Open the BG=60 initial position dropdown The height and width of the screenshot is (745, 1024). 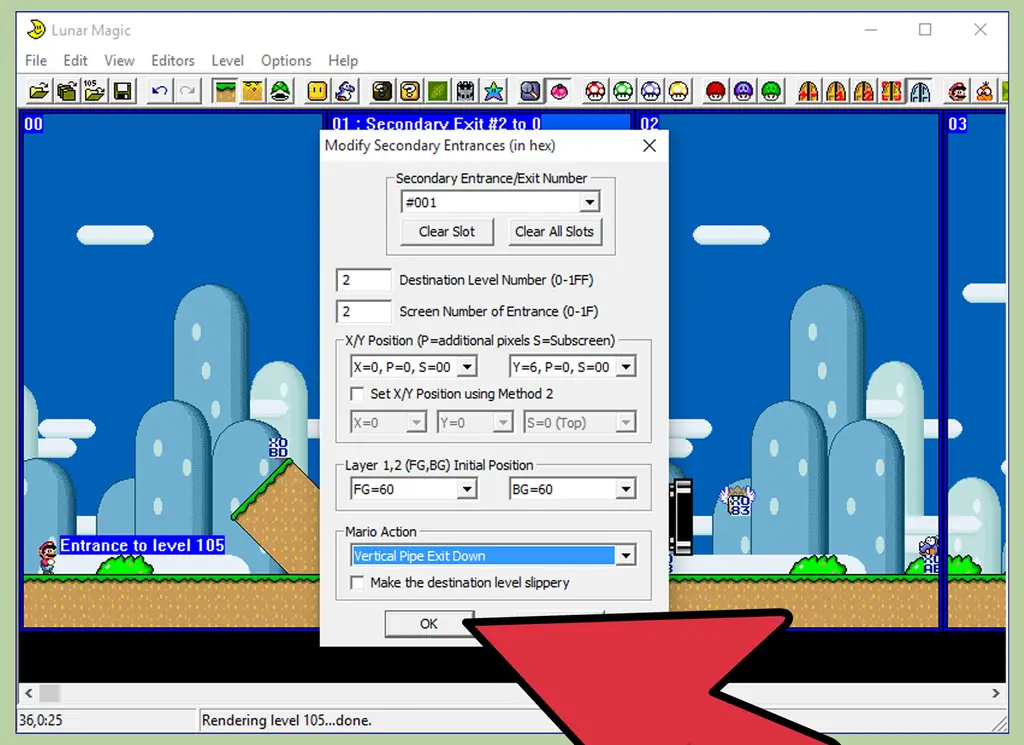pyautogui.click(x=626, y=489)
